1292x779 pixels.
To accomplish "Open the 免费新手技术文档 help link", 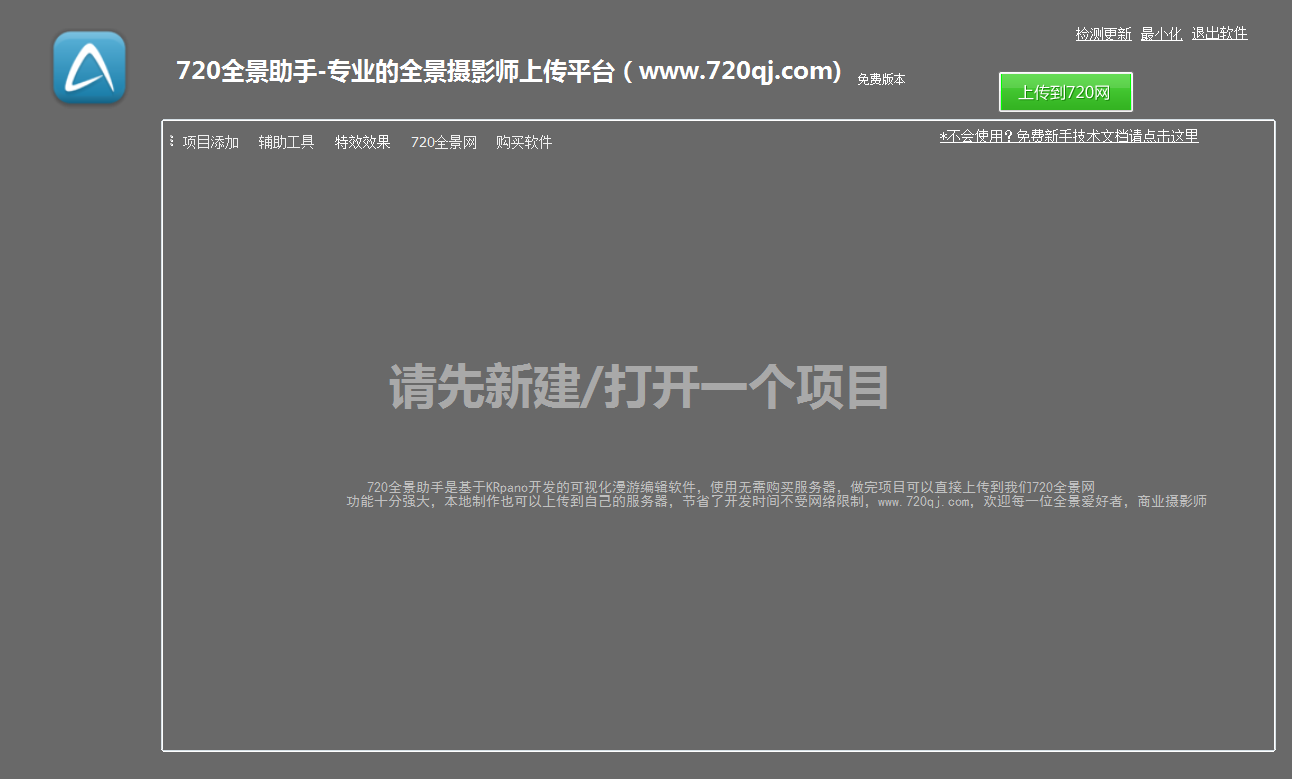I will point(1067,135).
